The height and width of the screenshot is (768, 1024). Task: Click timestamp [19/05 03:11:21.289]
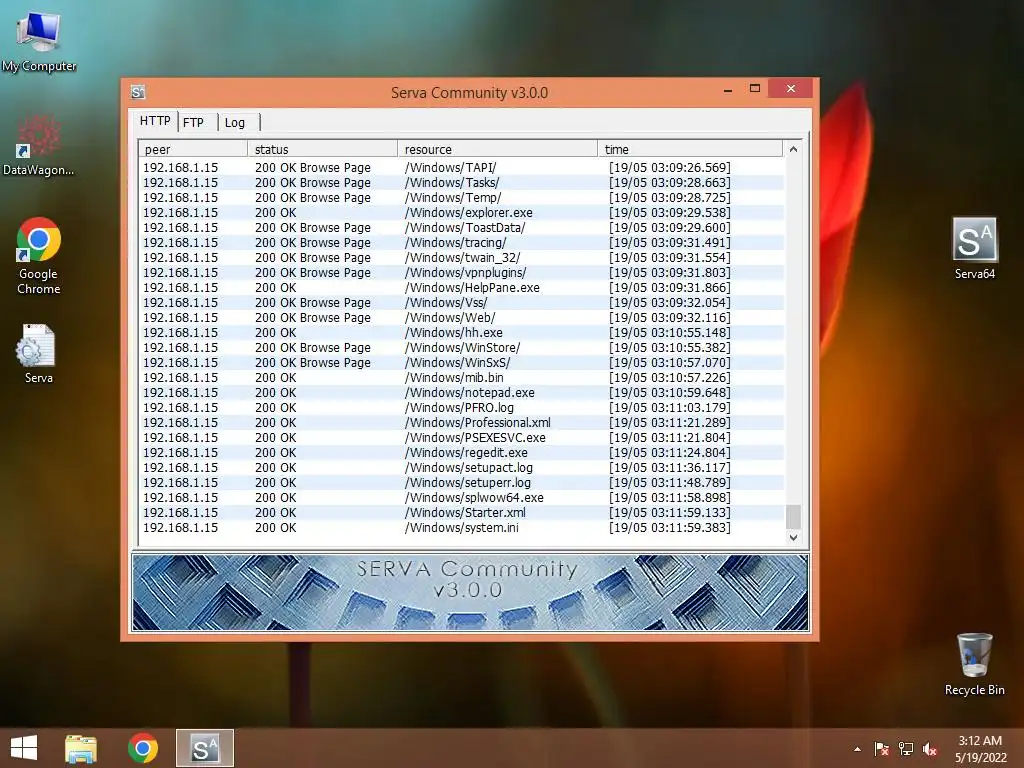point(670,423)
